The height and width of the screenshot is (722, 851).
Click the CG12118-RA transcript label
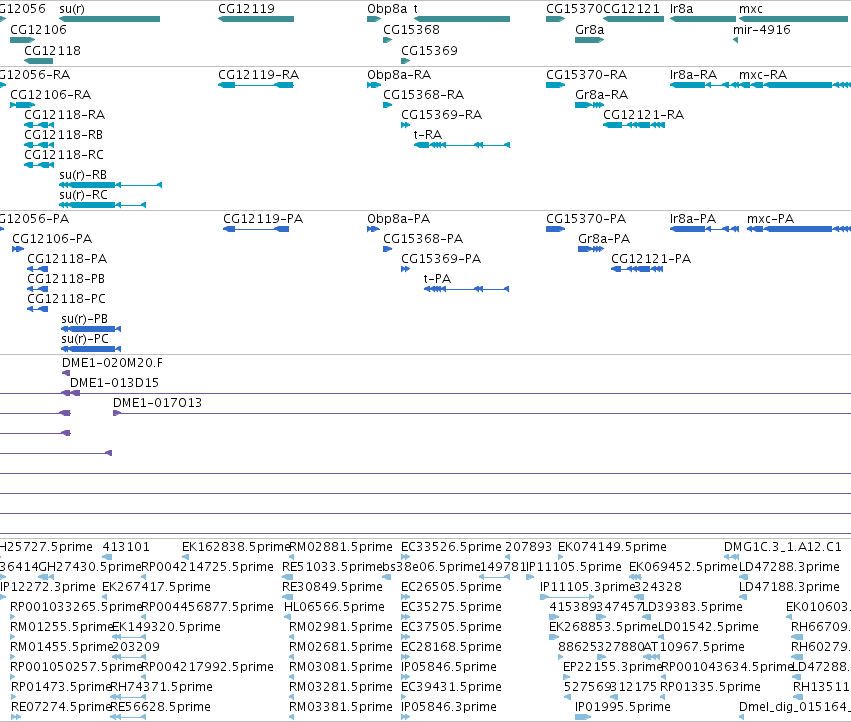[x=64, y=115]
